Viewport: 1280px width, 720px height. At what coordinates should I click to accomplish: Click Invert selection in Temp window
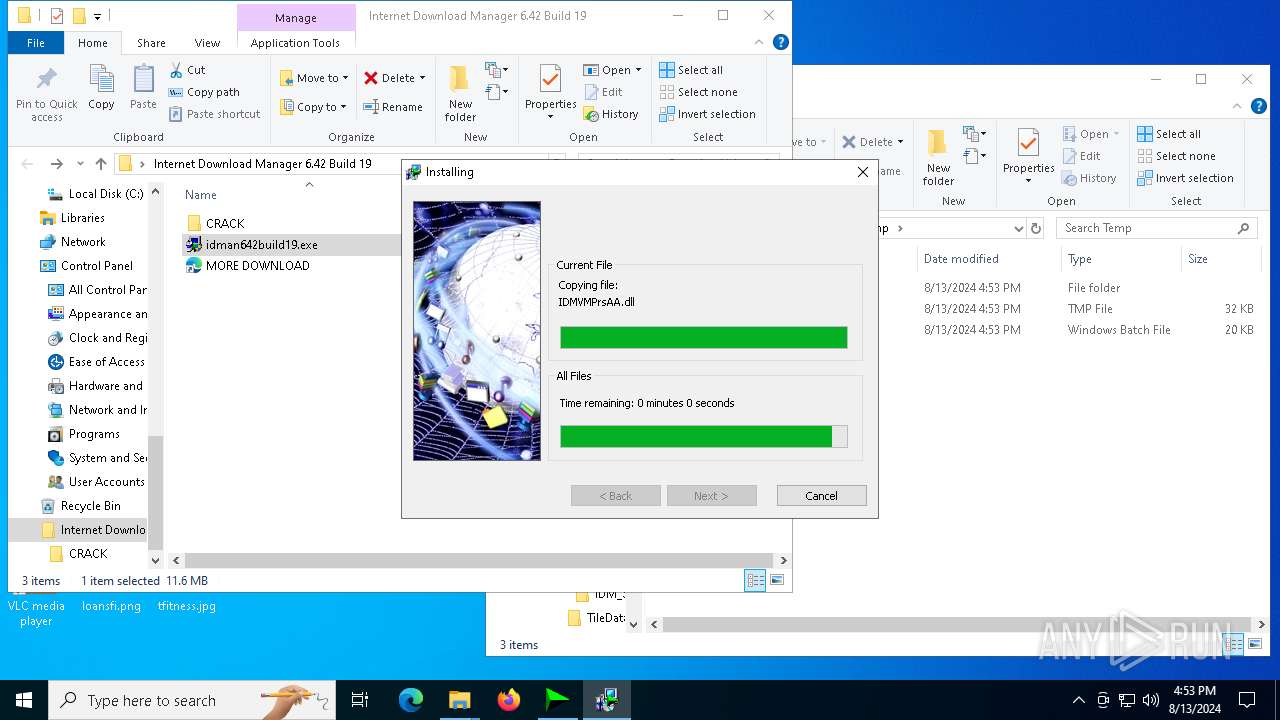pos(1185,178)
